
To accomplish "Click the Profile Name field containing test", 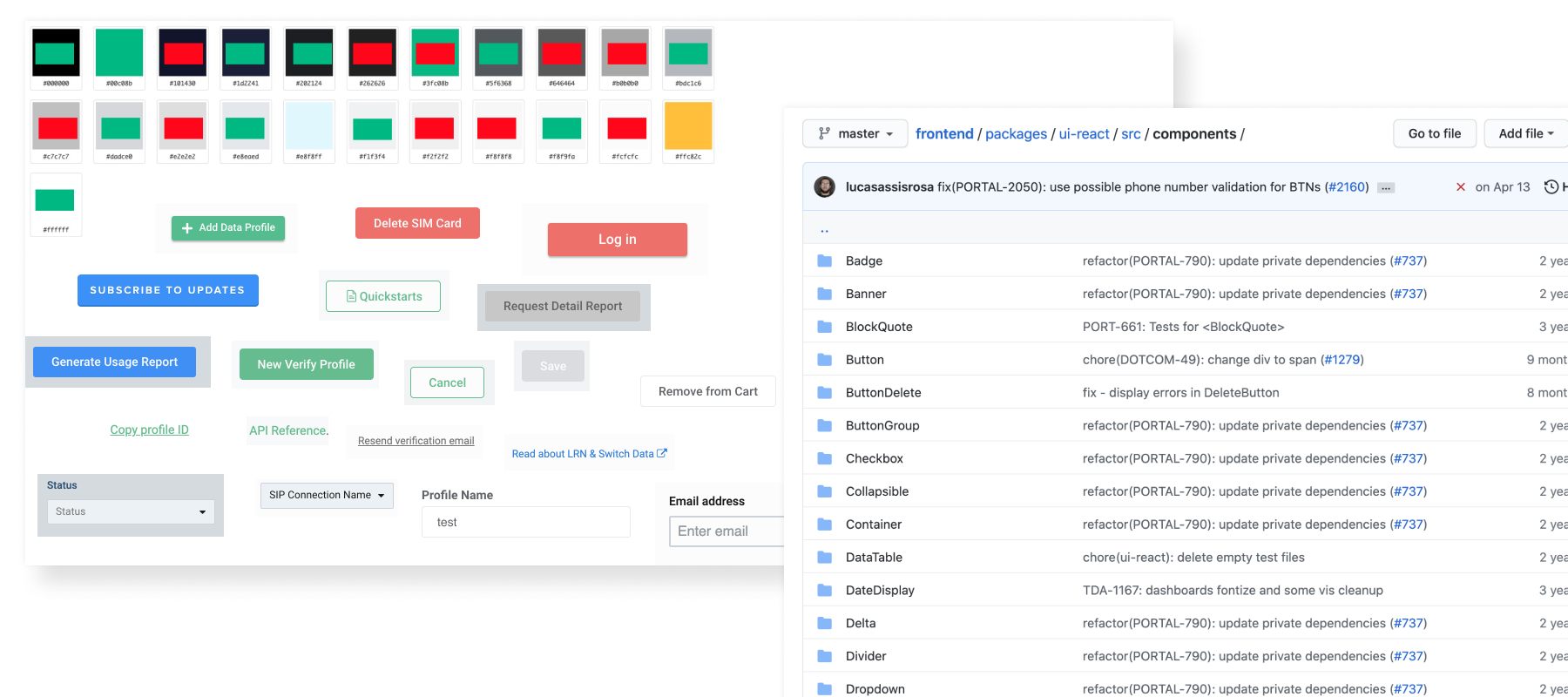I will click(526, 522).
